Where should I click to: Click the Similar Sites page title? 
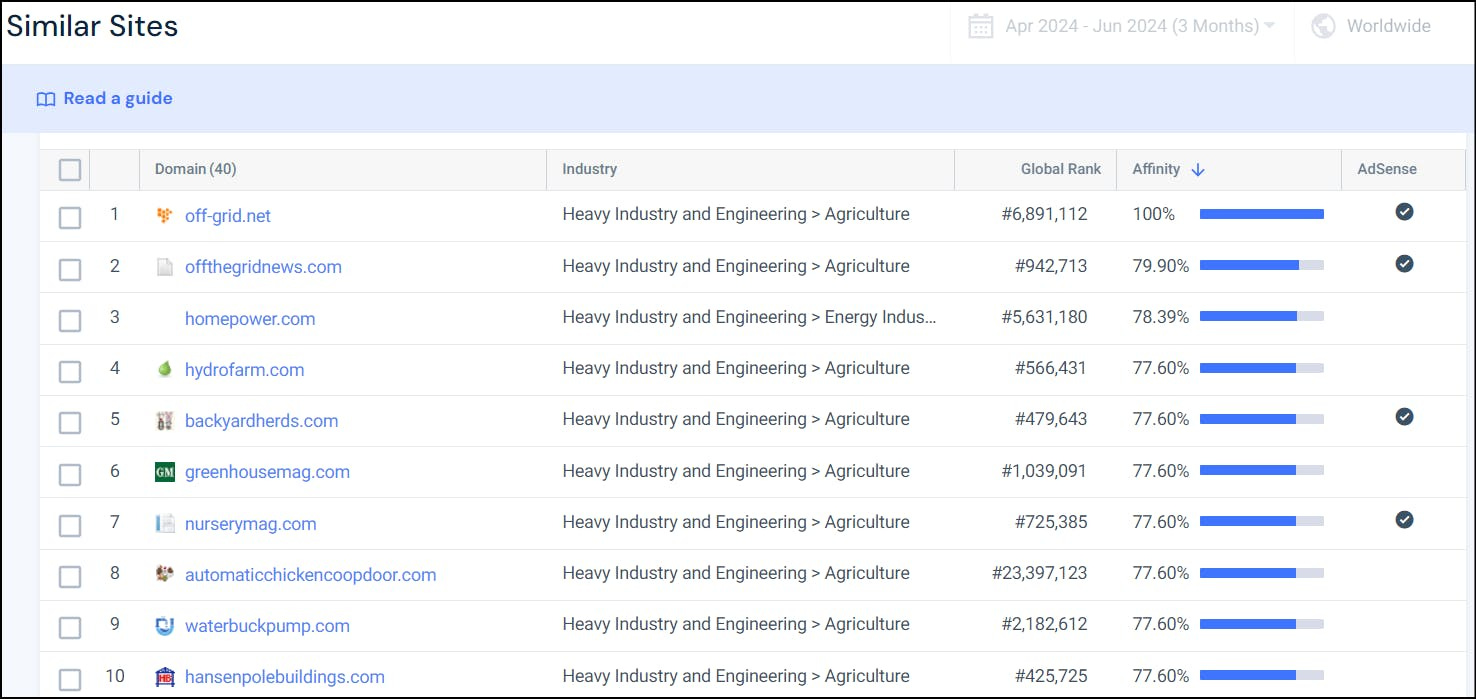coord(92,26)
